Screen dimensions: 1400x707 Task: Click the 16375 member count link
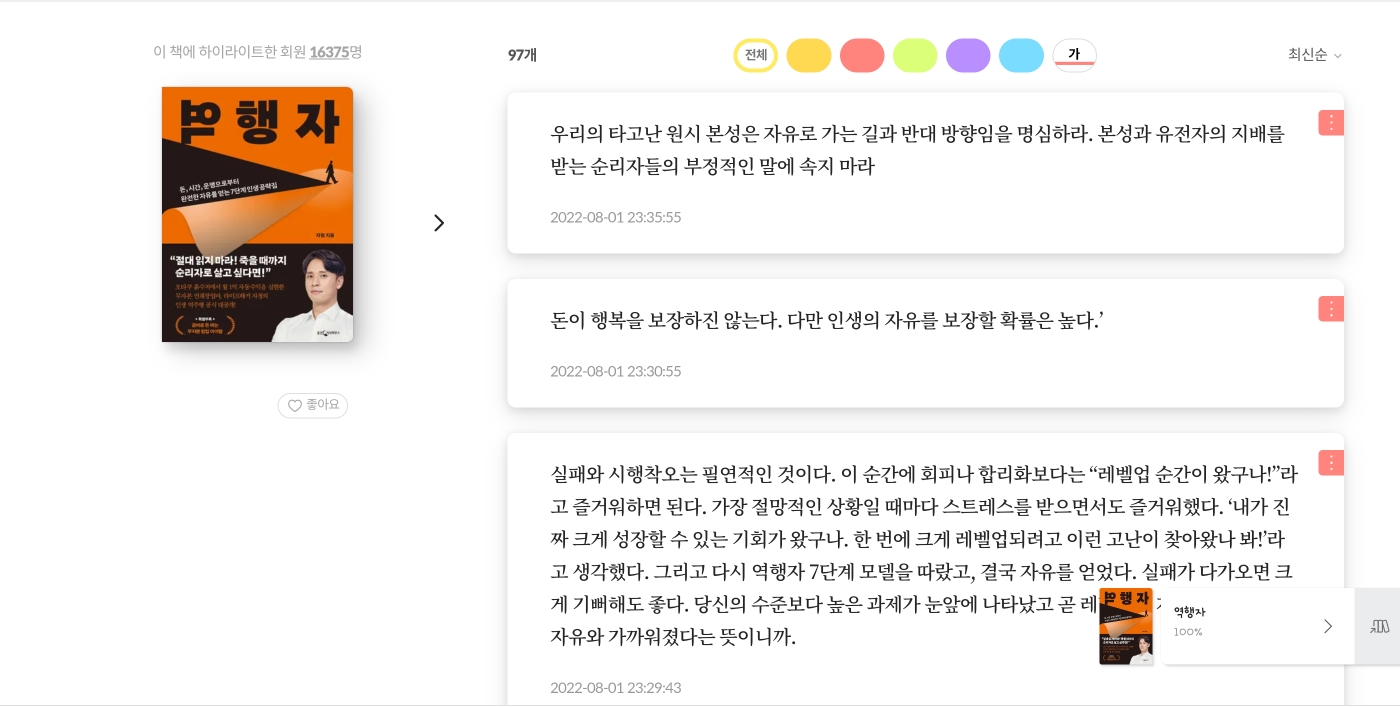329,52
